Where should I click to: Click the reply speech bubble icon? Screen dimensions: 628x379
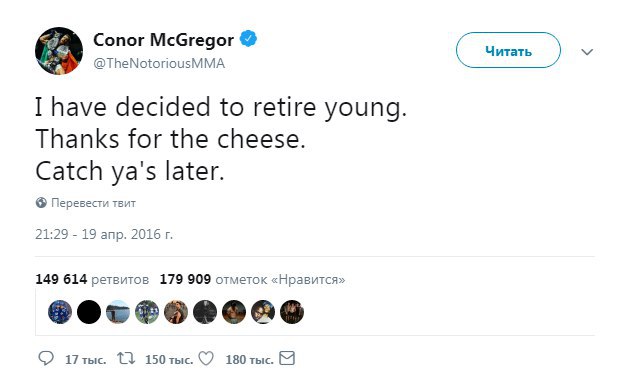(x=46, y=358)
